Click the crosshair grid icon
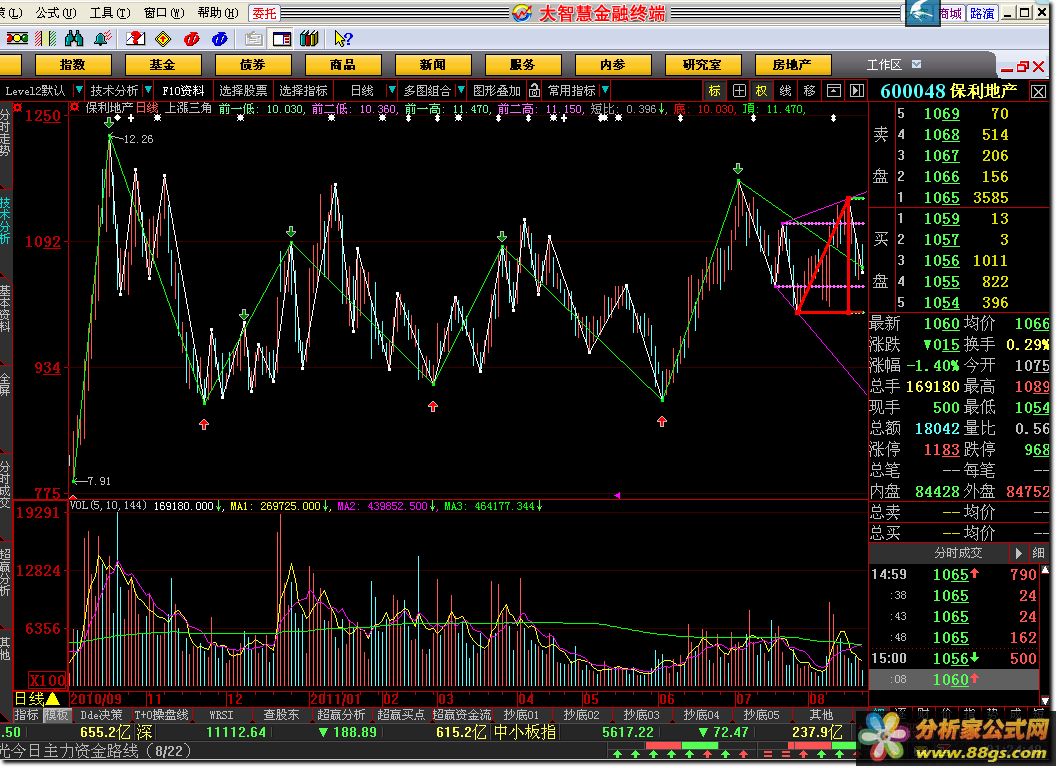This screenshot has width=1058, height=768. pyautogui.click(x=739, y=90)
